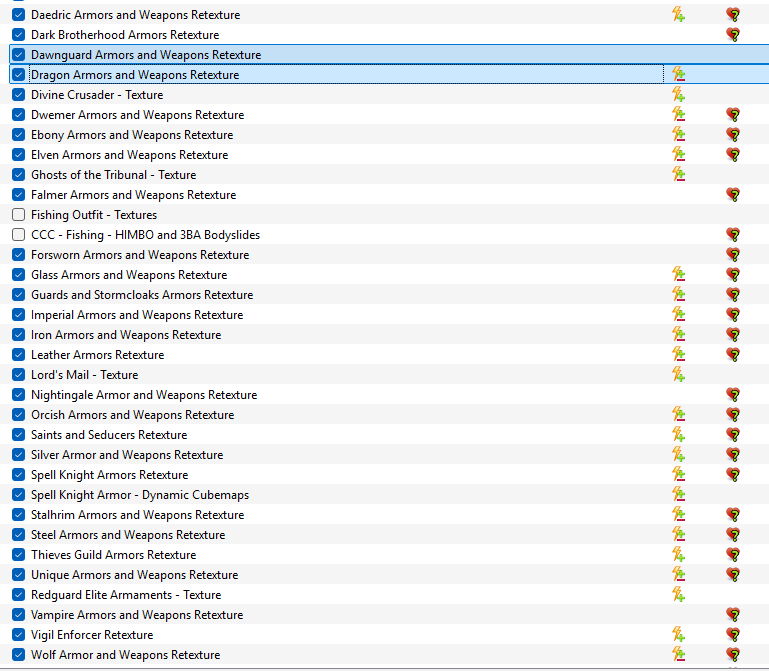This screenshot has height=671, width=769.
Task: Toggle the Wolf Armor and Weapons checkbox
Action: [19, 655]
